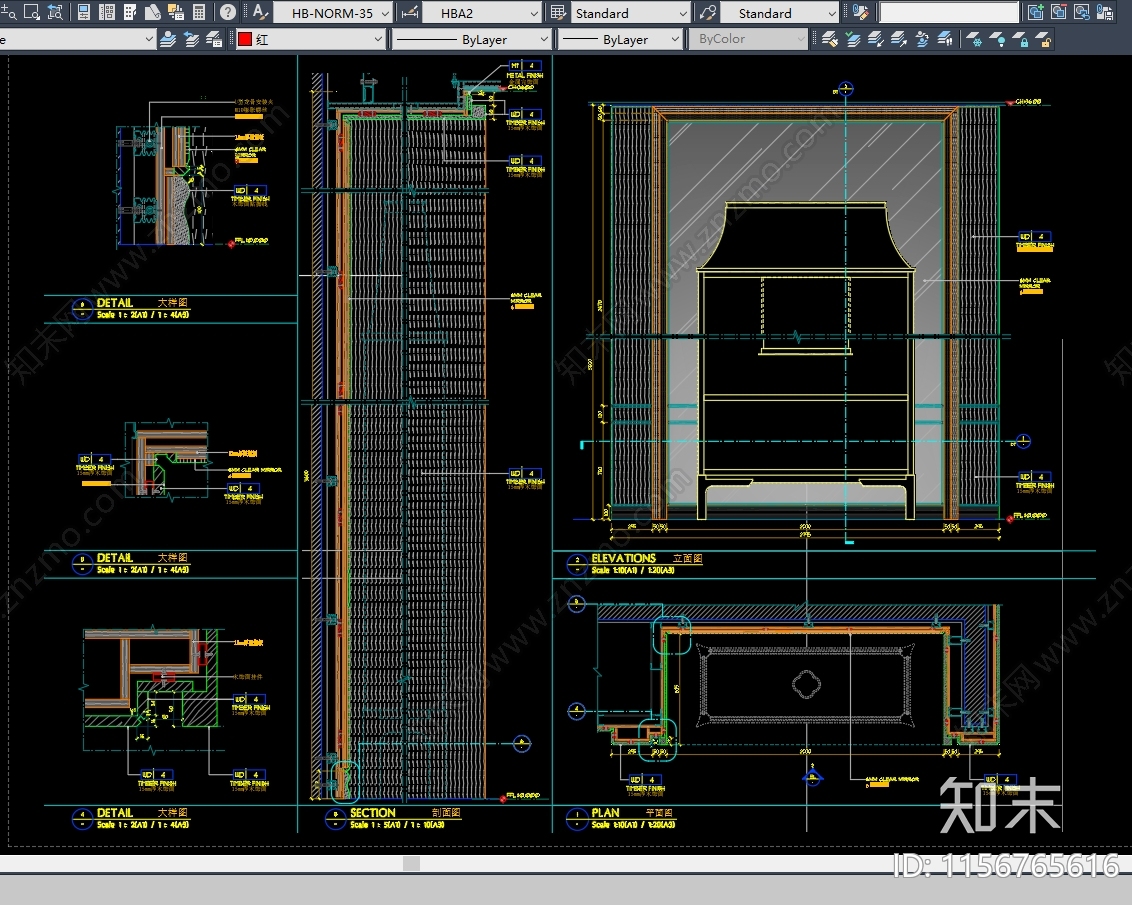Expand the ByLayer linetype dropdown

click(543, 40)
